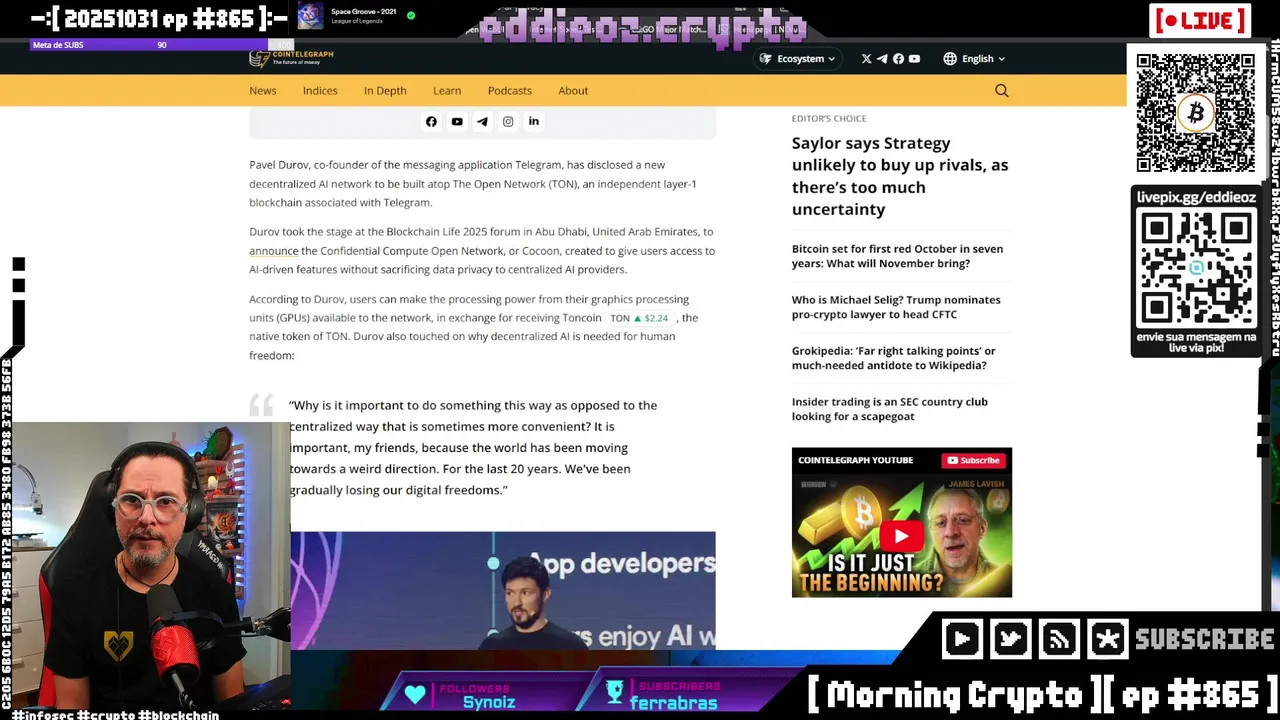Screen dimensions: 1280x720
Task: Click the red LIVE indicator badge
Action: click(1199, 21)
